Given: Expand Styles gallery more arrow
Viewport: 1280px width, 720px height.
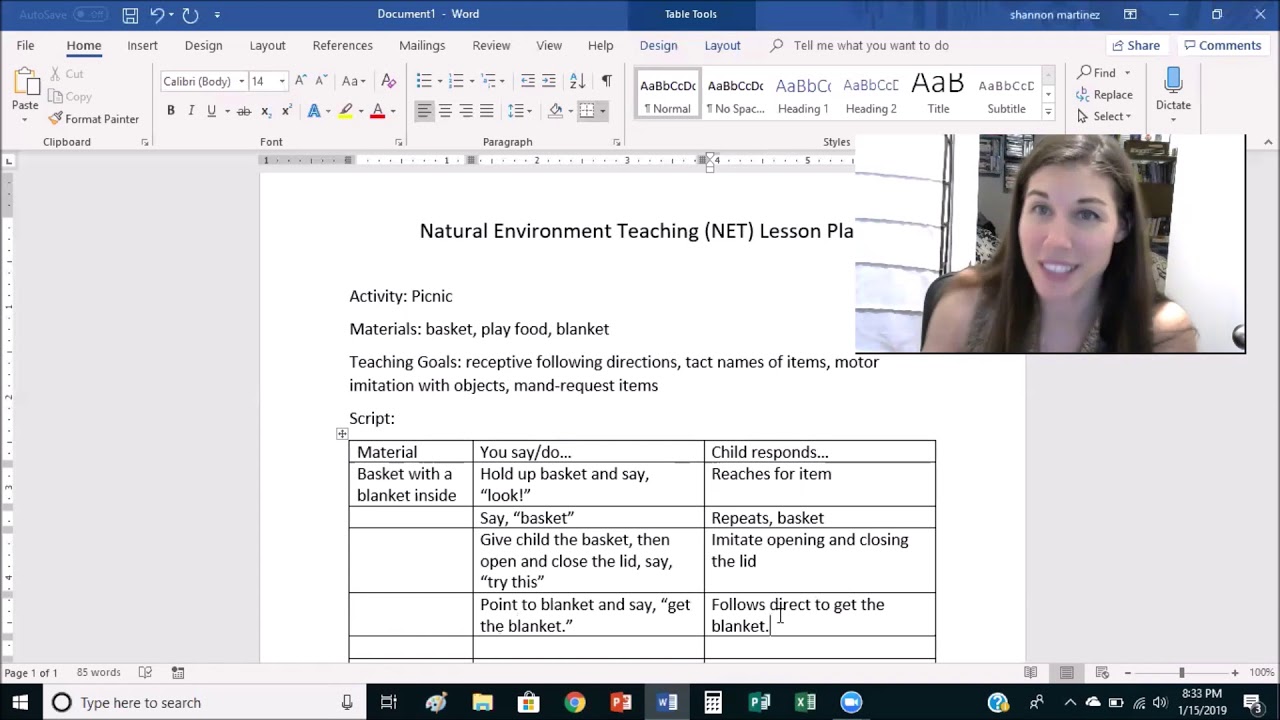Looking at the screenshot, I should click(1048, 111).
